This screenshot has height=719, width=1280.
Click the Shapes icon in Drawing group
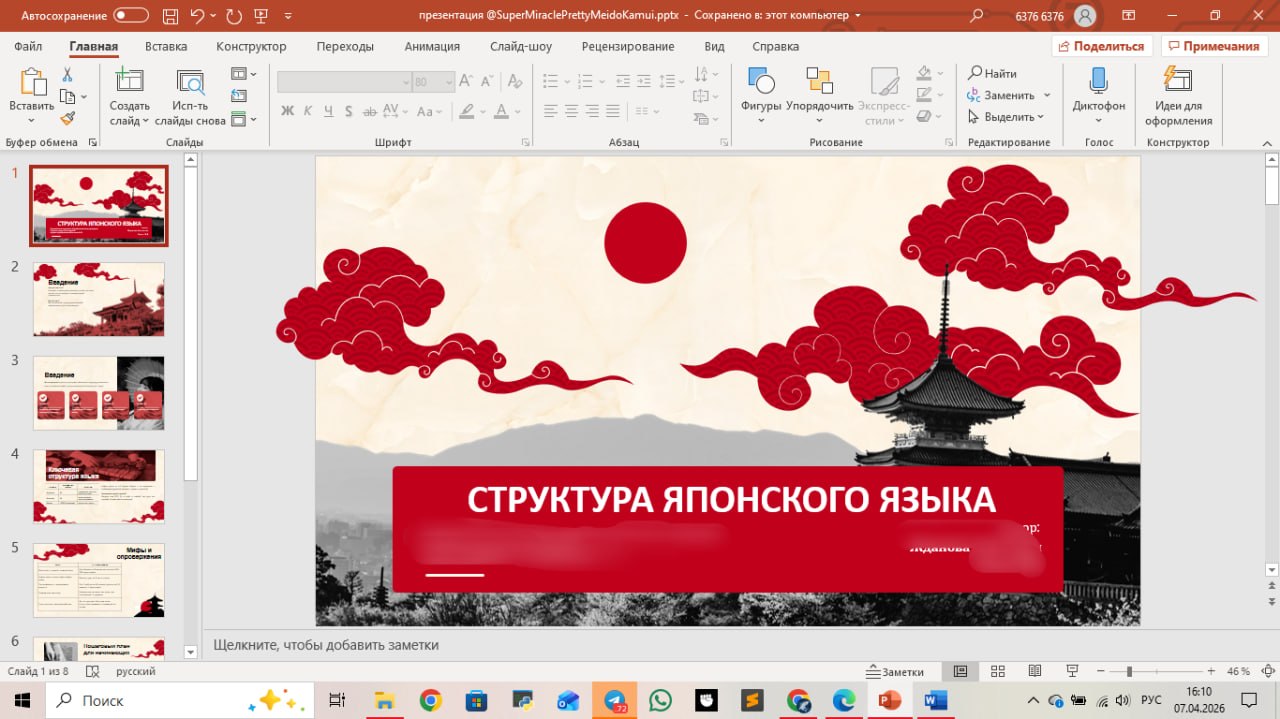(x=761, y=82)
